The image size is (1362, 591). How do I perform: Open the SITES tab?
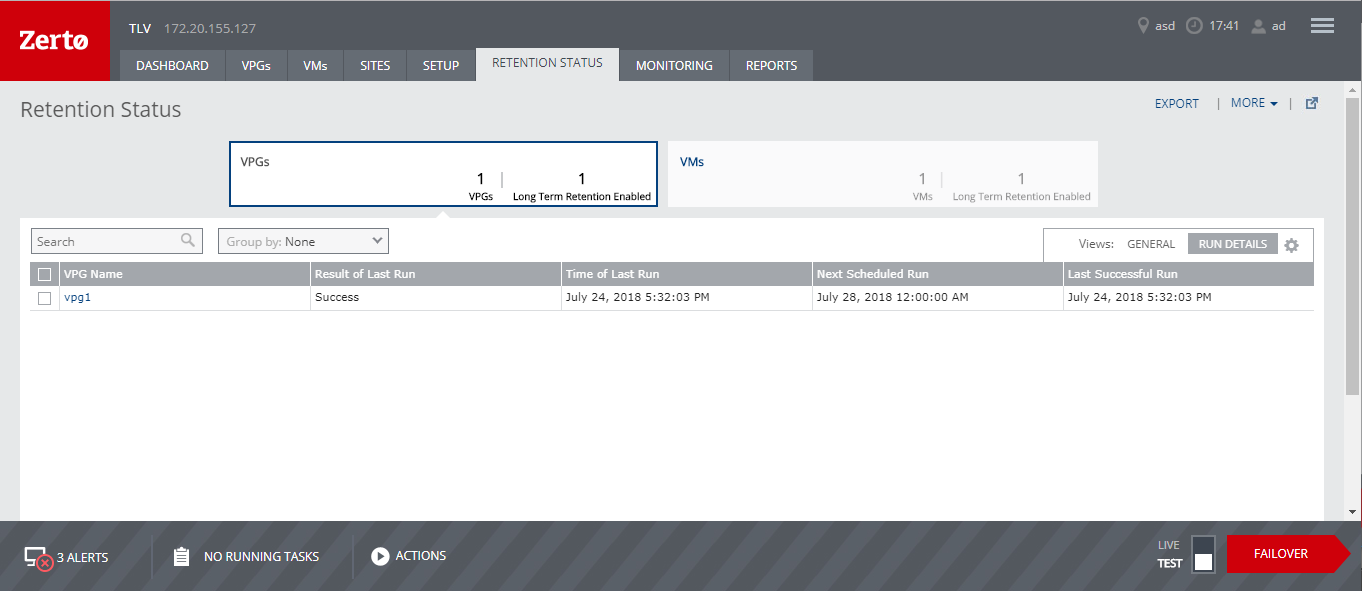click(x=375, y=65)
